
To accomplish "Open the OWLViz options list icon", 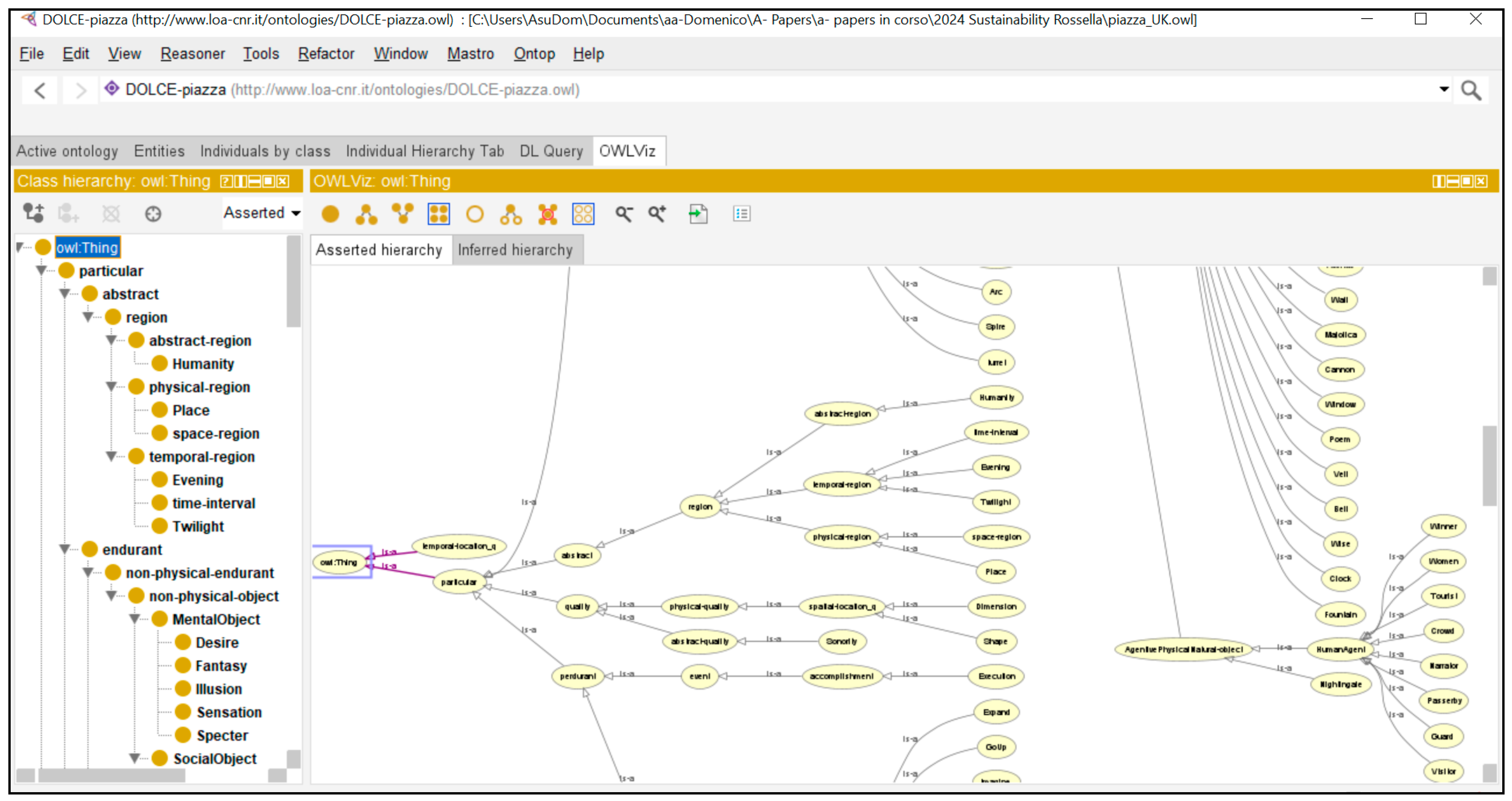I will pos(742,214).
